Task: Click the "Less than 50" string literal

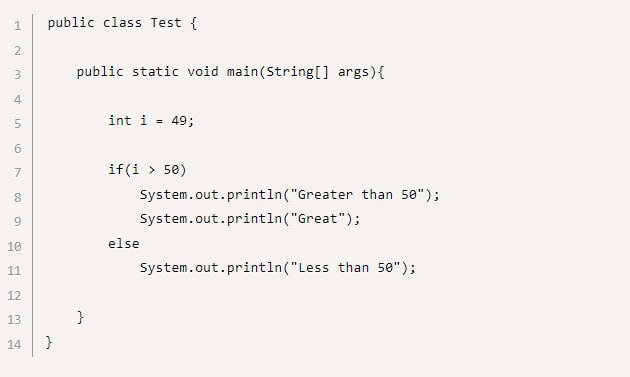Action: tap(345, 268)
